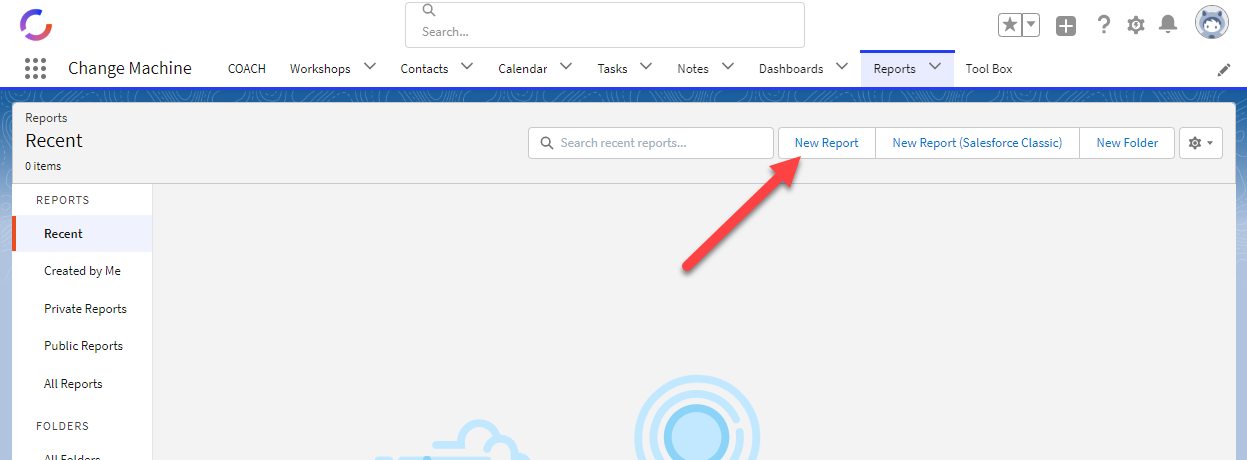
Task: Open the Global Actions plus icon
Action: [x=1066, y=25]
